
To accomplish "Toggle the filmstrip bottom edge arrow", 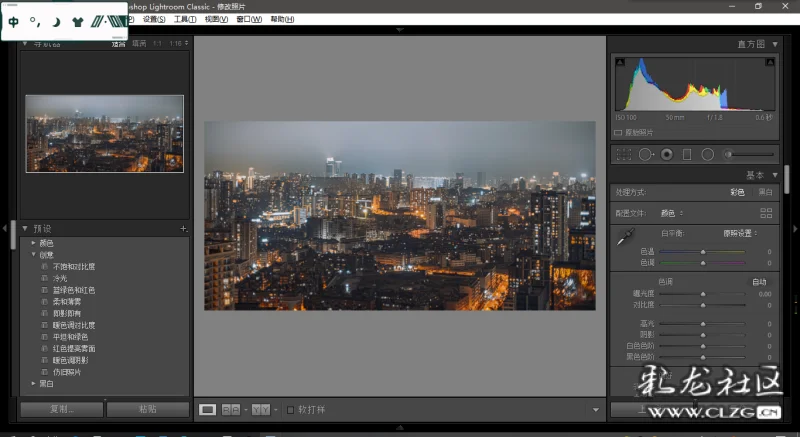I will [400, 427].
